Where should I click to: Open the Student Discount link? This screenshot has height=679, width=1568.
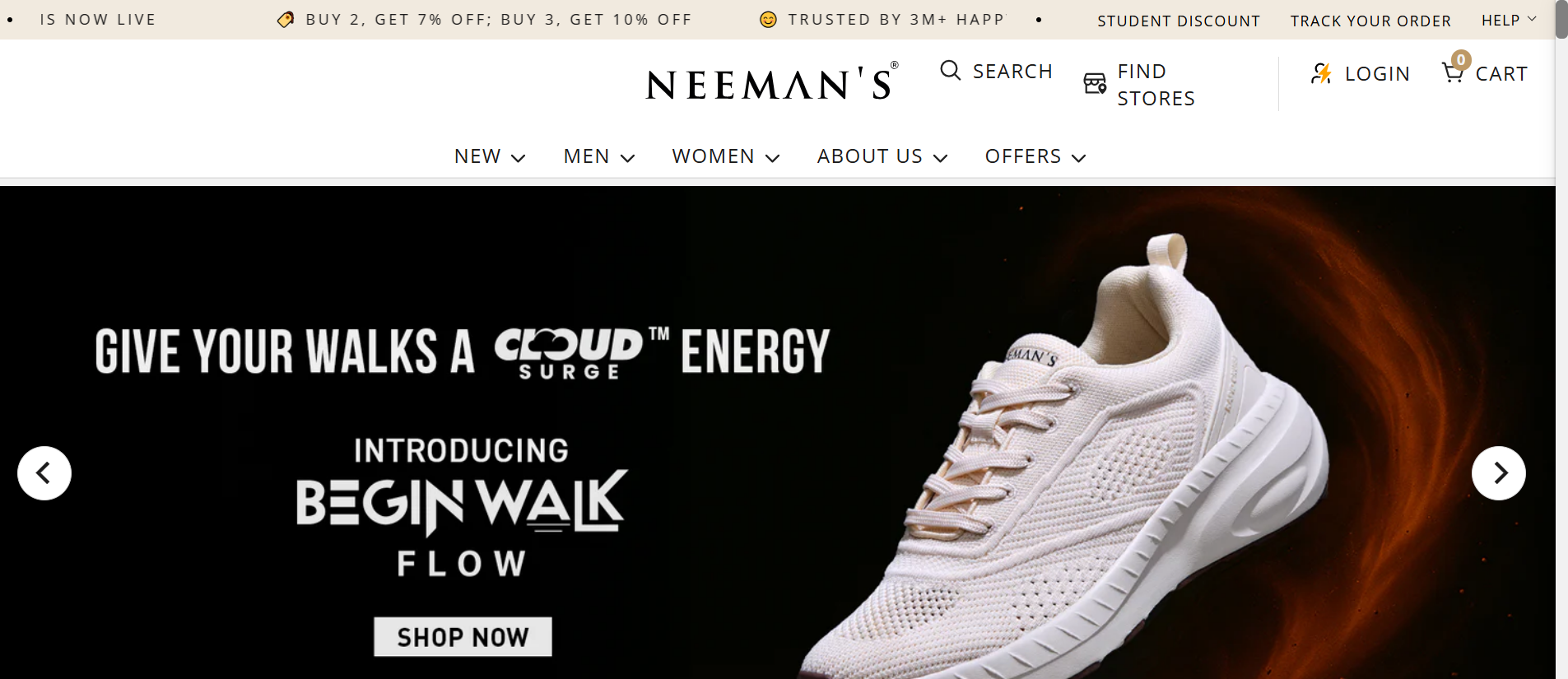pos(1178,21)
